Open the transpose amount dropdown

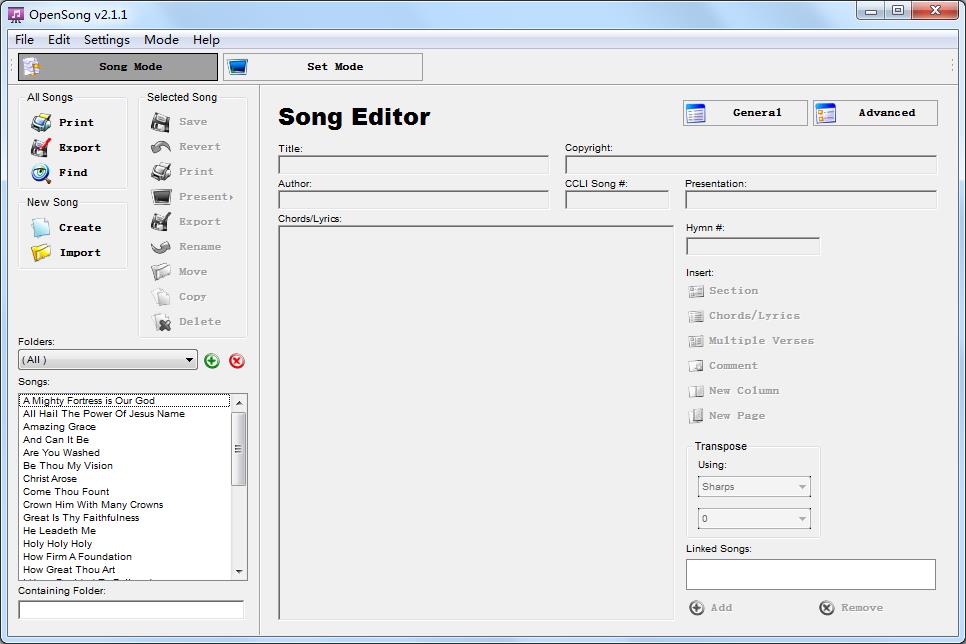click(x=753, y=519)
